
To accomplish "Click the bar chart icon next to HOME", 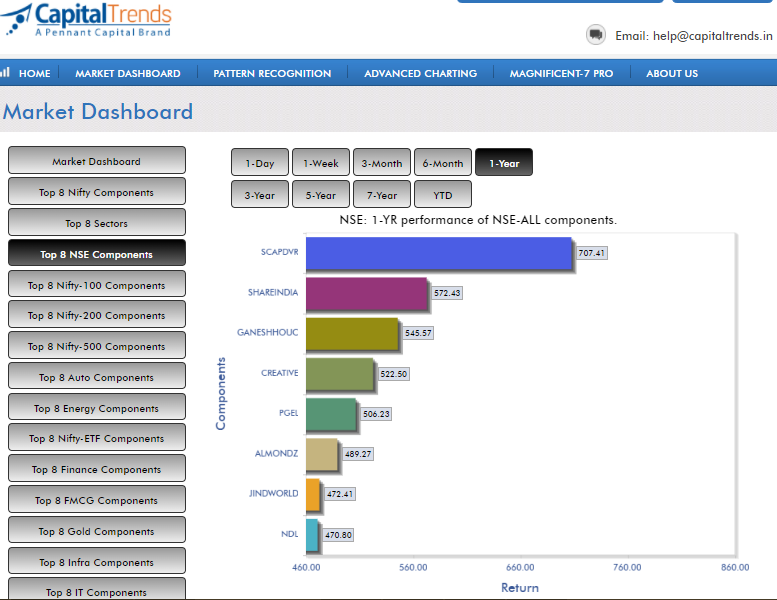I will click(5, 72).
